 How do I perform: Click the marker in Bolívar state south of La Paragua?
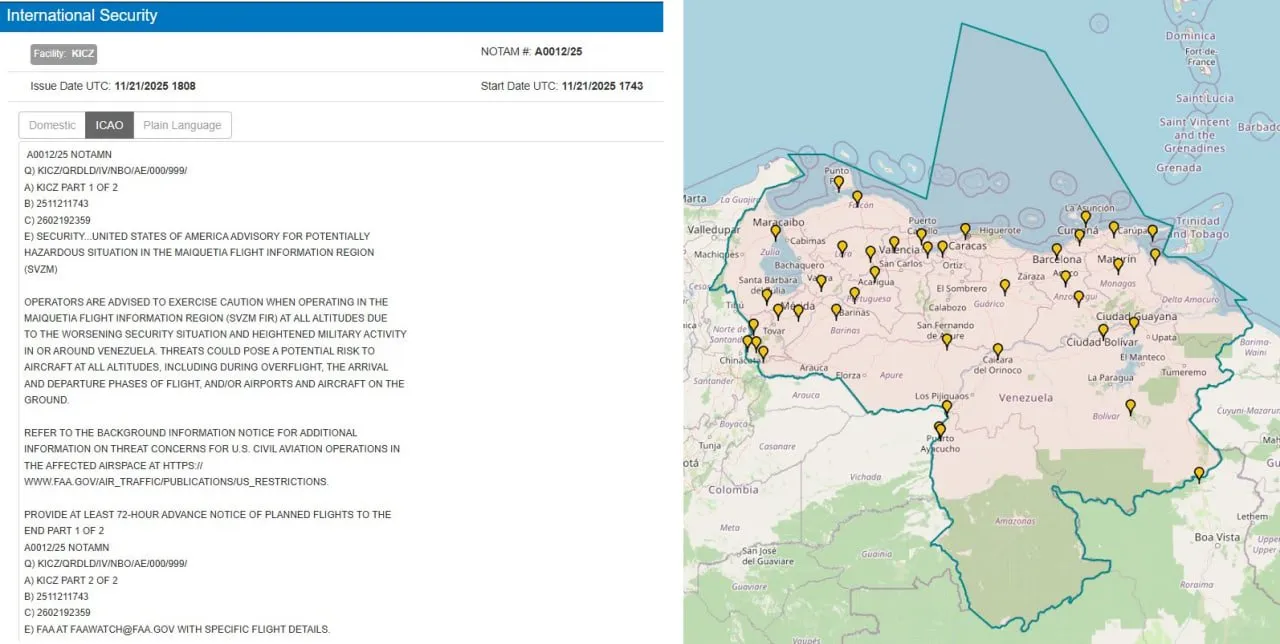pos(1130,406)
